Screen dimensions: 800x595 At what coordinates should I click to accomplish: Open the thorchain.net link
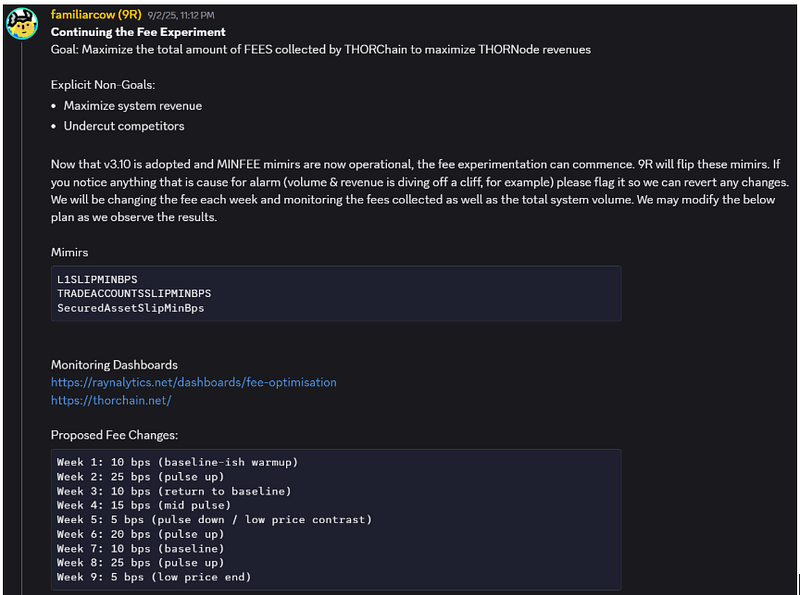click(111, 400)
